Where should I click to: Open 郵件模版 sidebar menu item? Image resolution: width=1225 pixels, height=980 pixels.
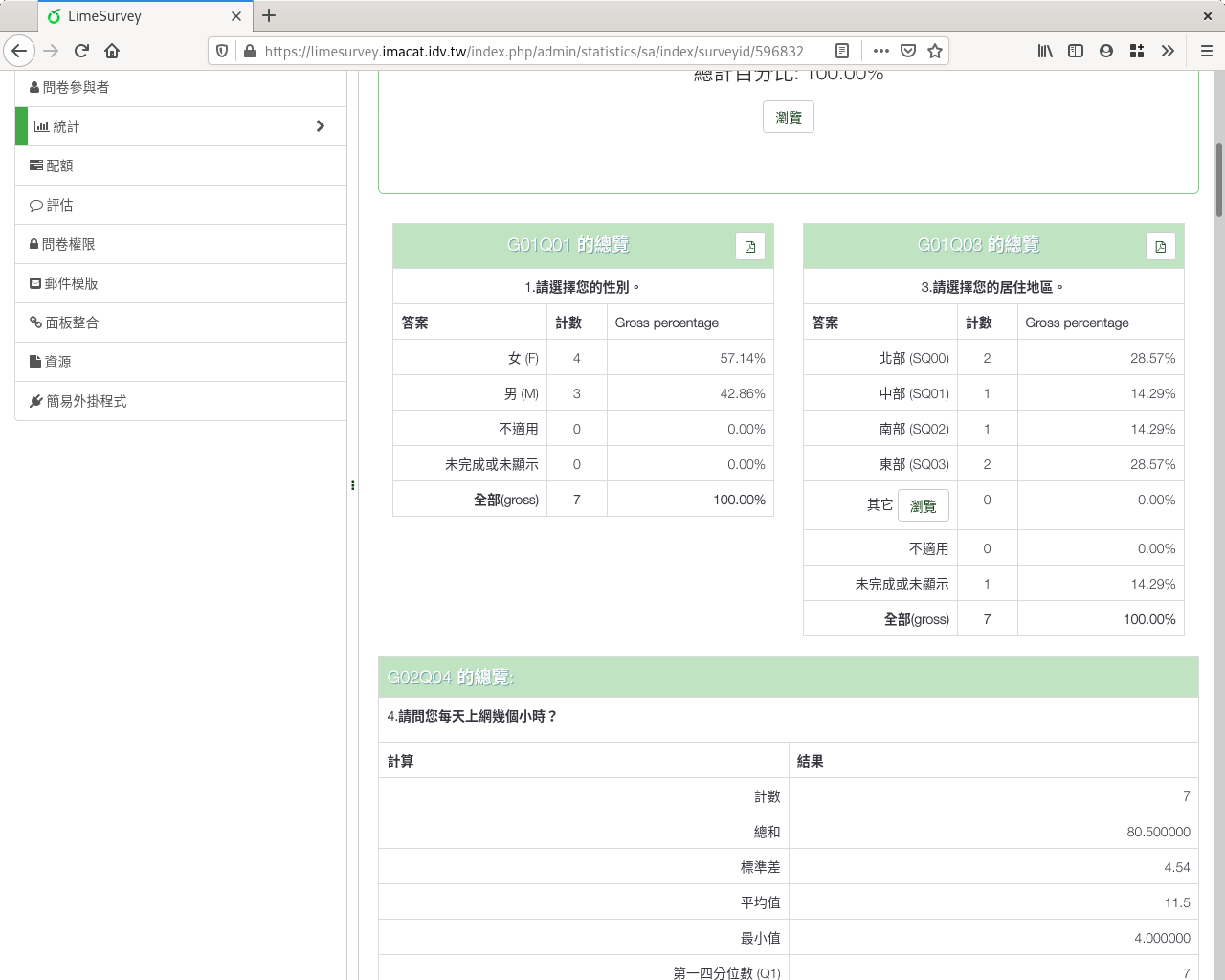[x=181, y=283]
